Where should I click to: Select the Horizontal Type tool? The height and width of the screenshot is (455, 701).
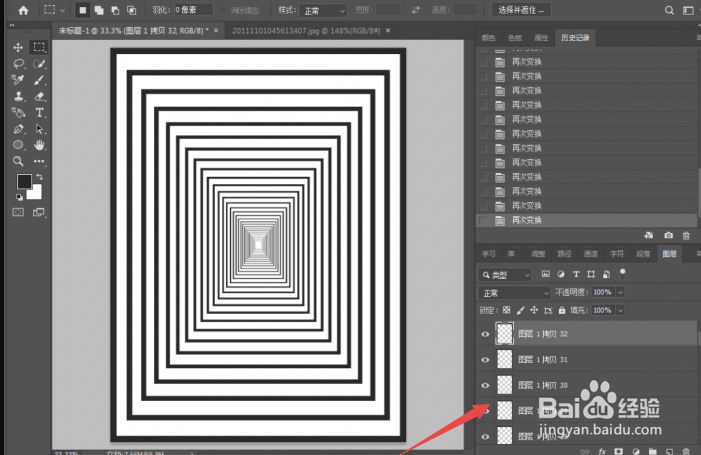pyautogui.click(x=39, y=113)
